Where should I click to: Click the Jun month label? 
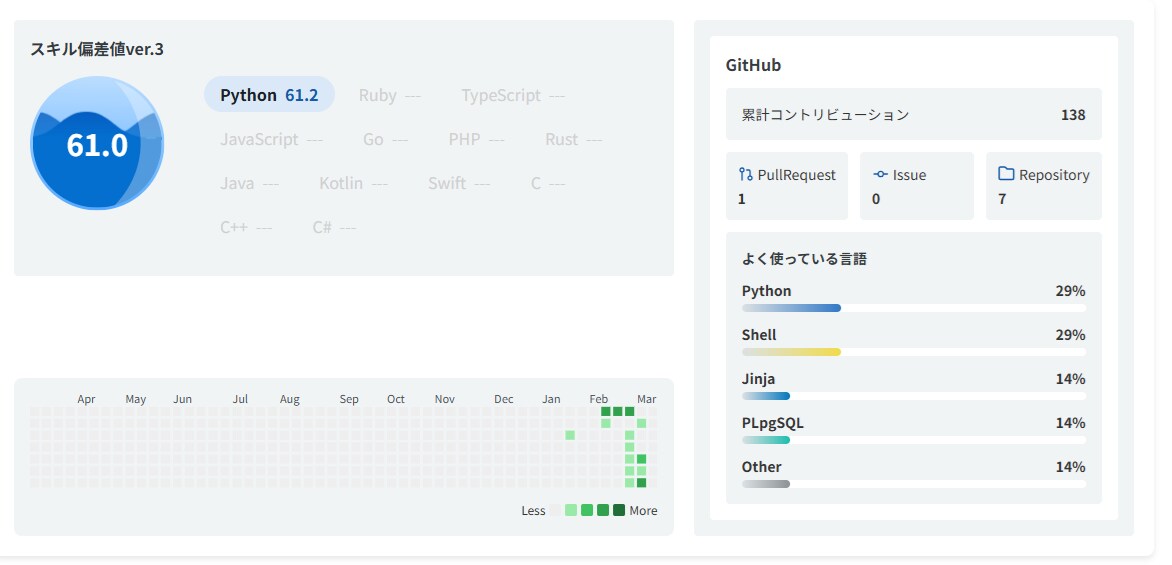coord(182,399)
